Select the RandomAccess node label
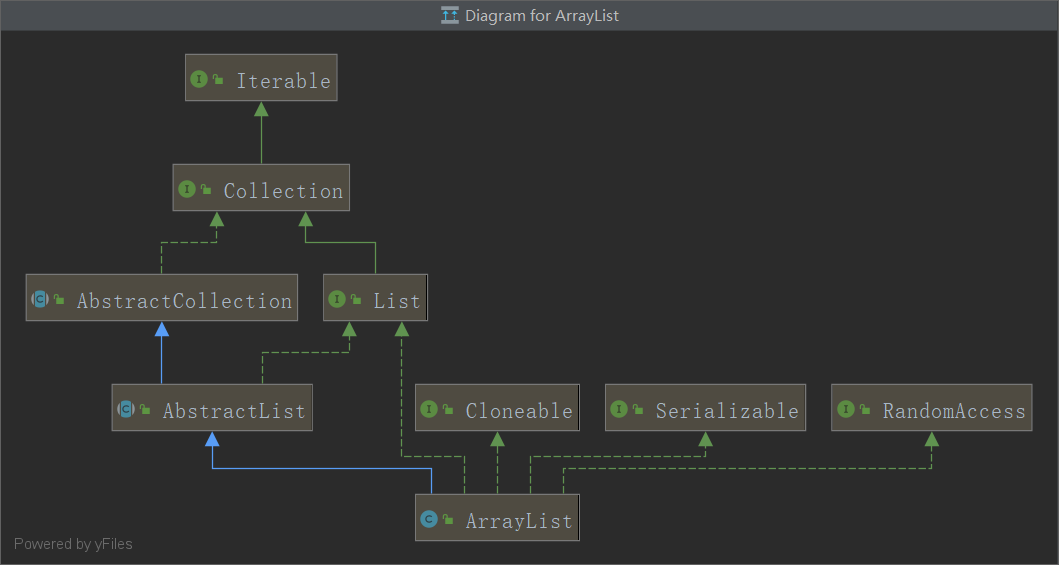Viewport: 1059px width, 565px height. [x=953, y=410]
